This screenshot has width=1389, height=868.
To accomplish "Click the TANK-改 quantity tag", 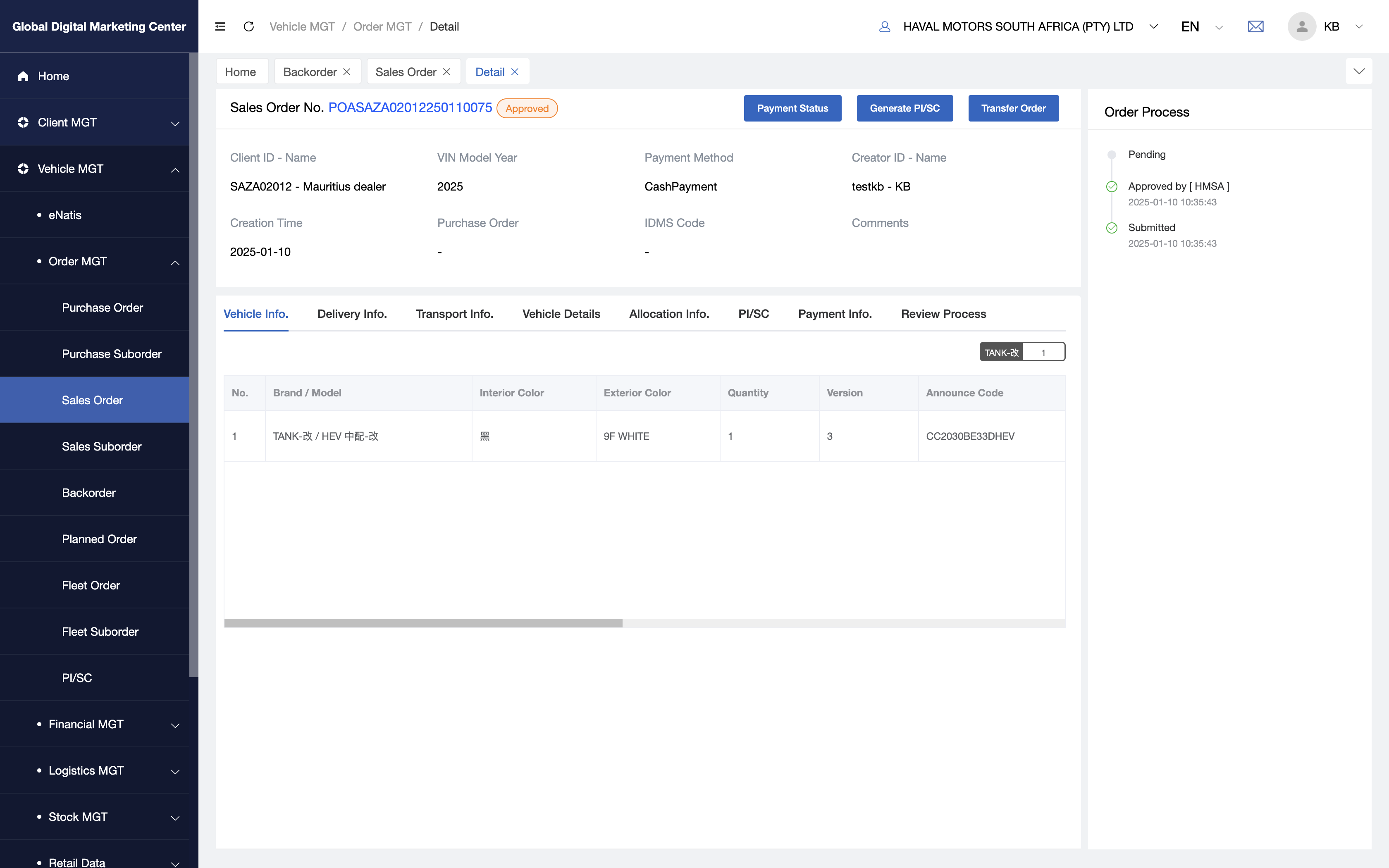I will [1022, 352].
